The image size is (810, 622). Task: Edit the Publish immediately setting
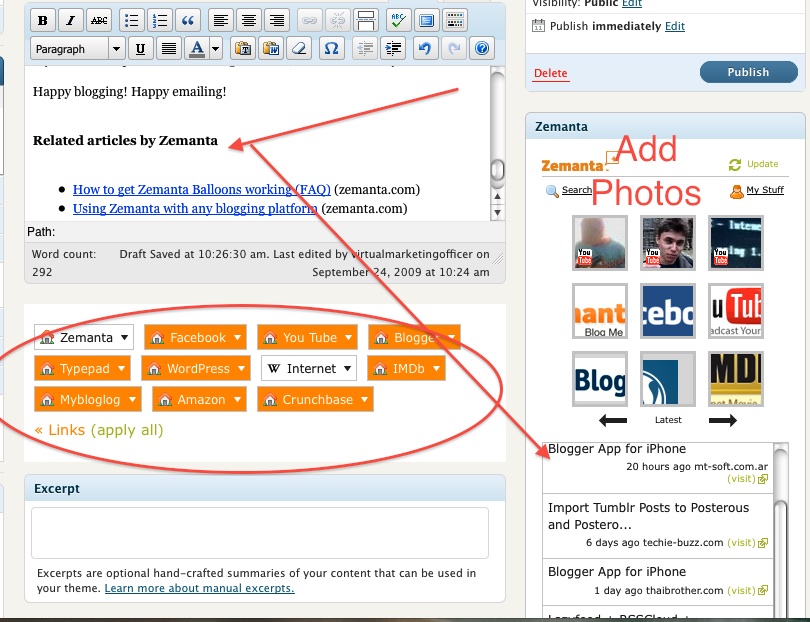coord(675,26)
